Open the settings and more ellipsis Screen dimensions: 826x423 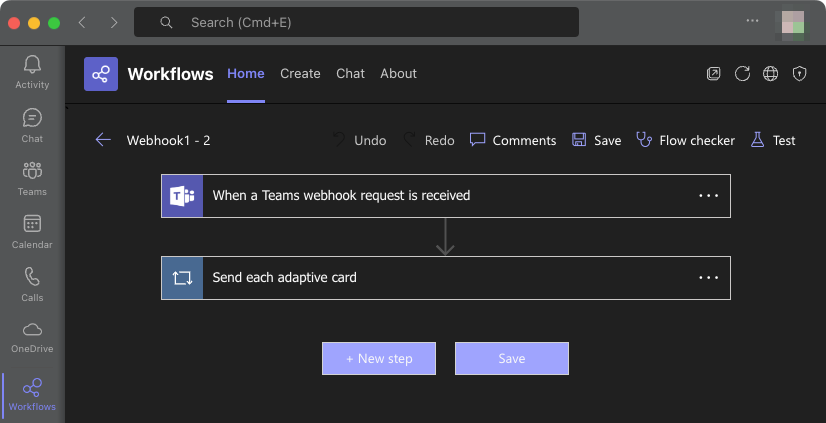click(752, 21)
